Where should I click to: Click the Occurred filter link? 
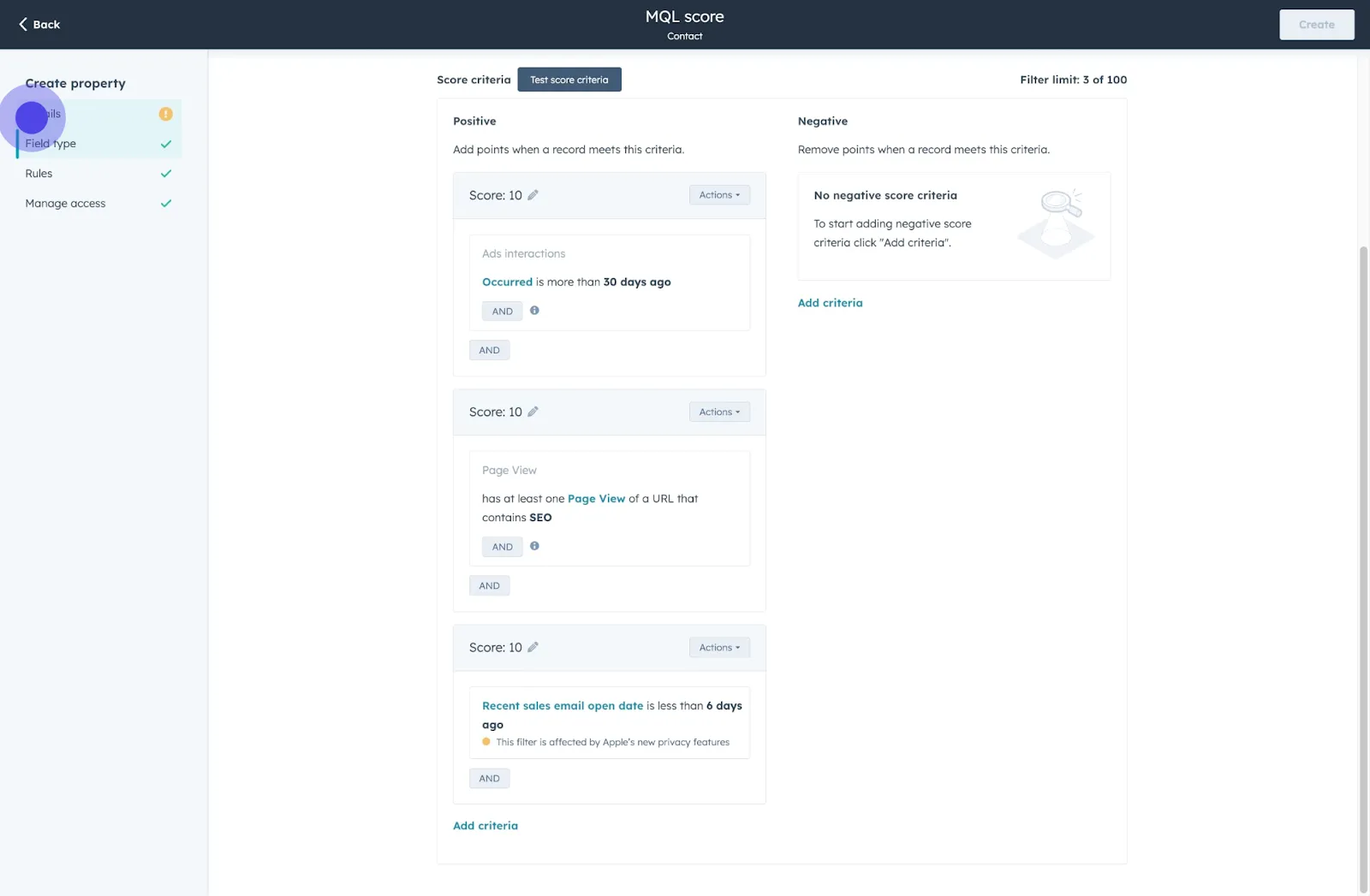click(507, 282)
